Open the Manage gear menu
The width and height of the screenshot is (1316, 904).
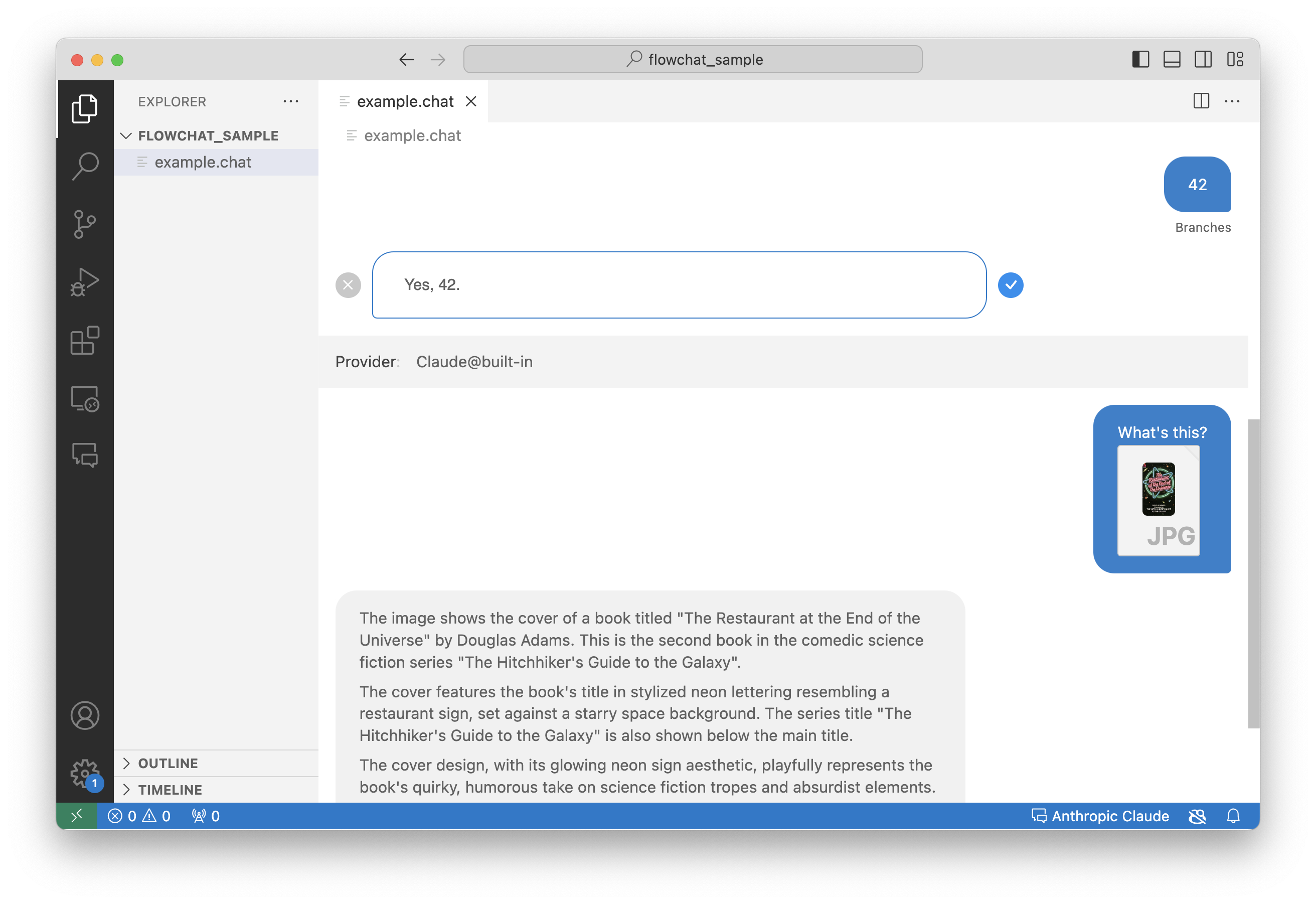coord(85,774)
